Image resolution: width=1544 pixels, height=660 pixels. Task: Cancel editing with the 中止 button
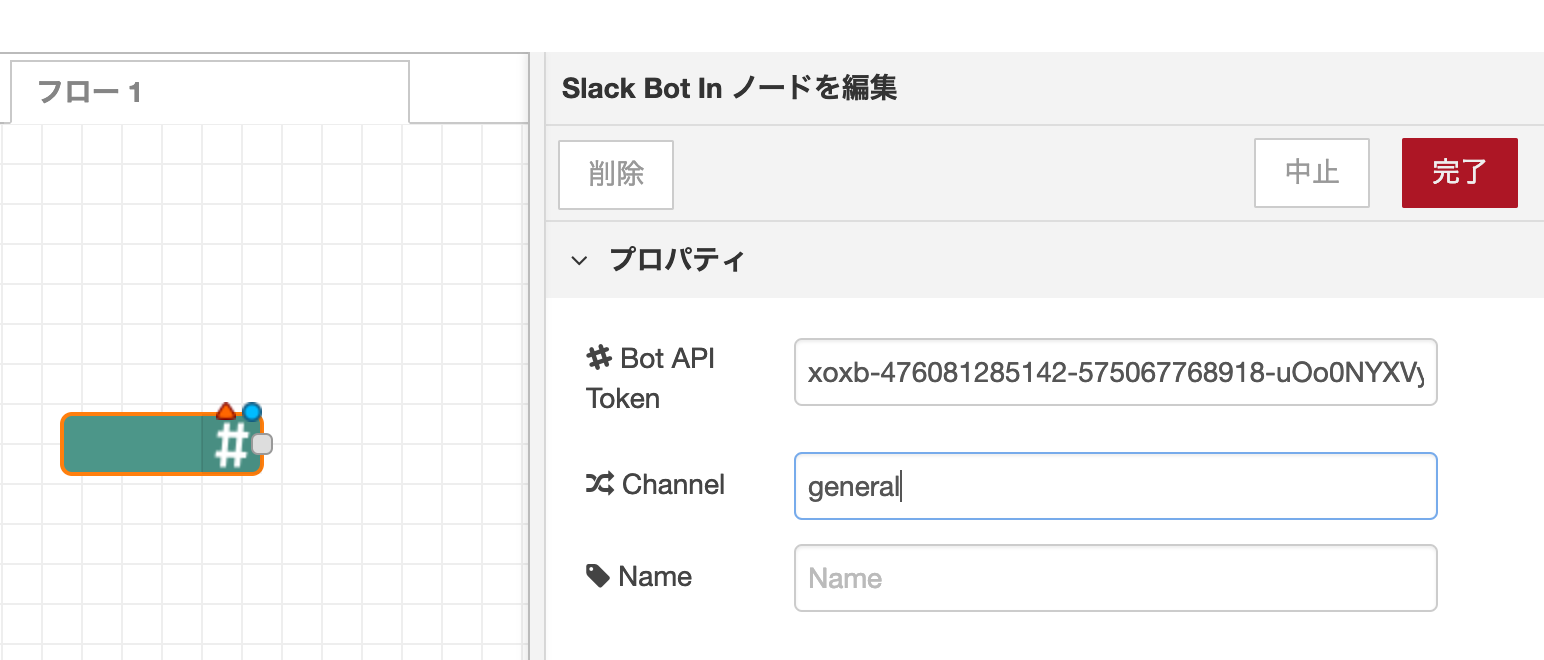1311,173
